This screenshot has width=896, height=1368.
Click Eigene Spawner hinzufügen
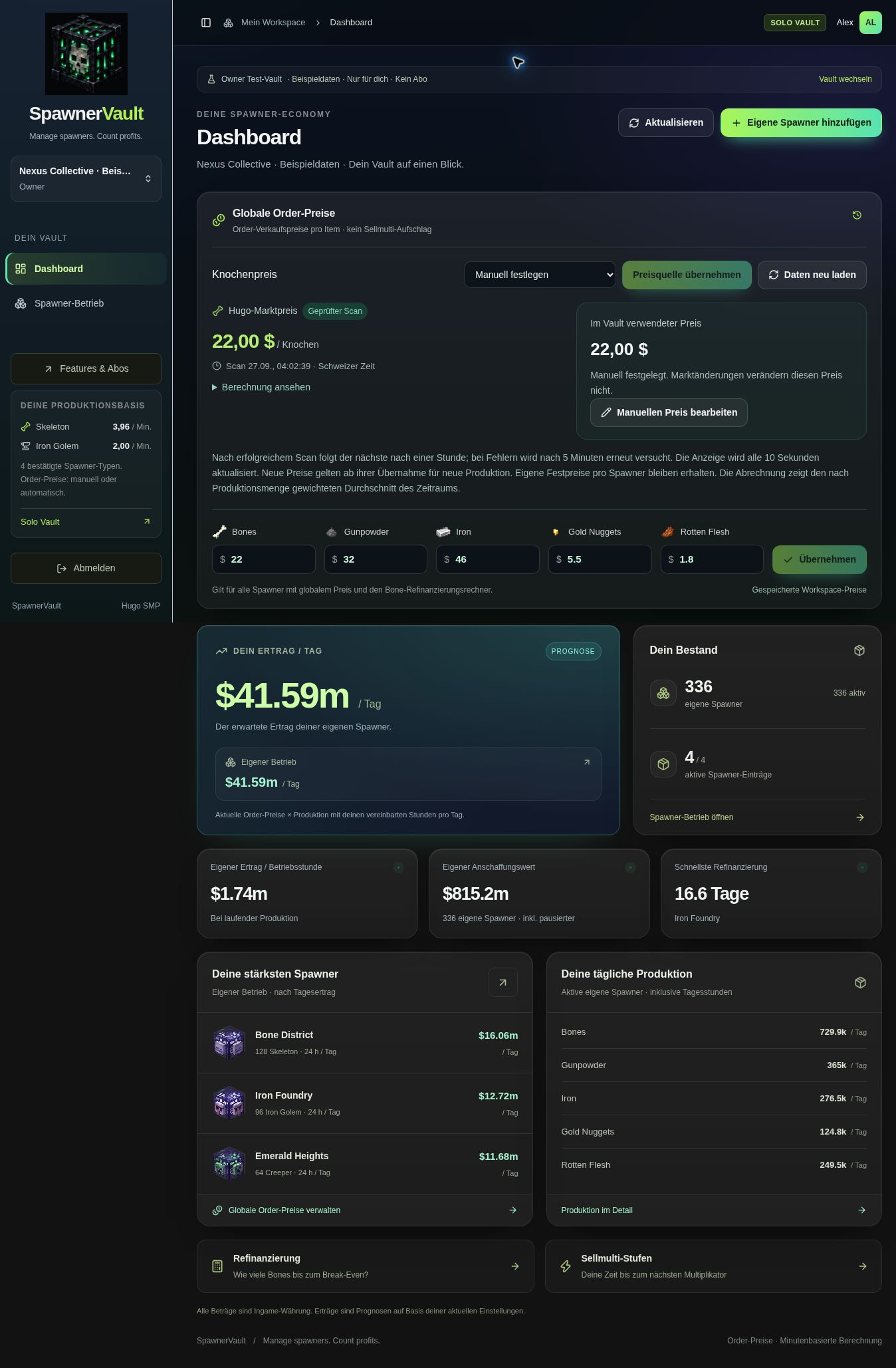click(801, 123)
